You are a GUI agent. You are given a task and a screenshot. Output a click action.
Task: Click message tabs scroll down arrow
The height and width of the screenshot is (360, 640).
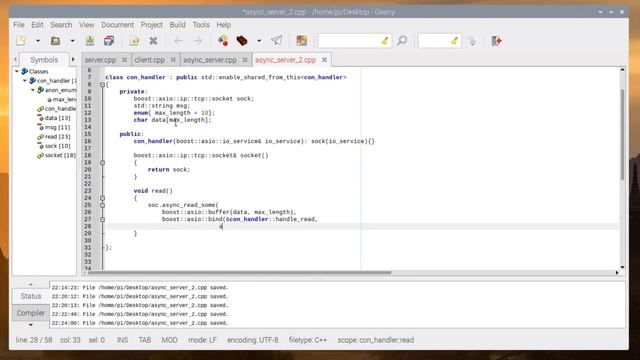31,325
